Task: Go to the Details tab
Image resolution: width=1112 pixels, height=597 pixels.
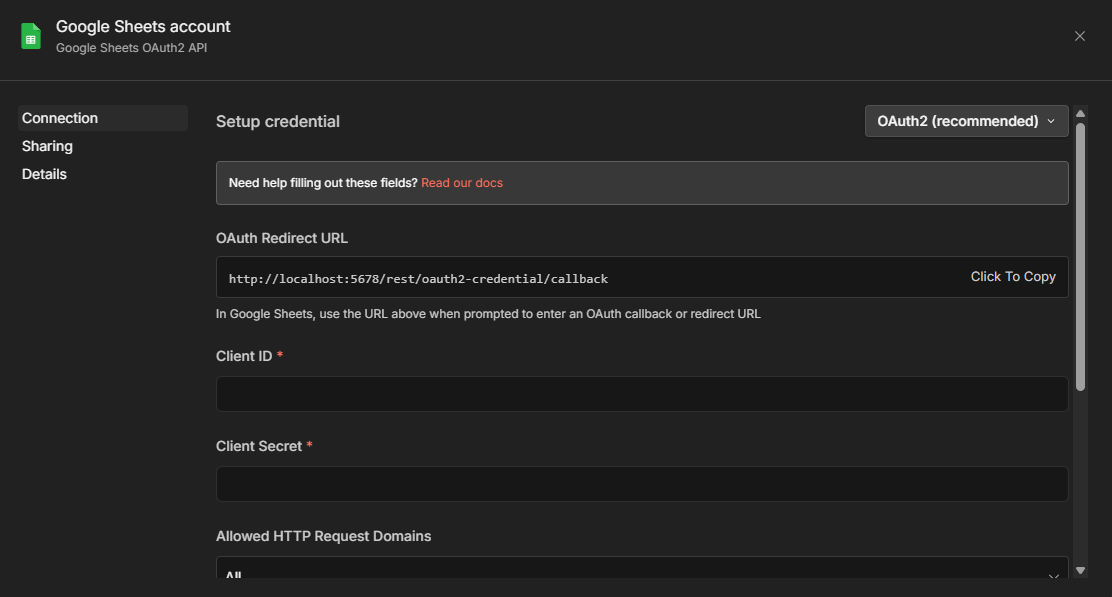Action: coord(45,174)
